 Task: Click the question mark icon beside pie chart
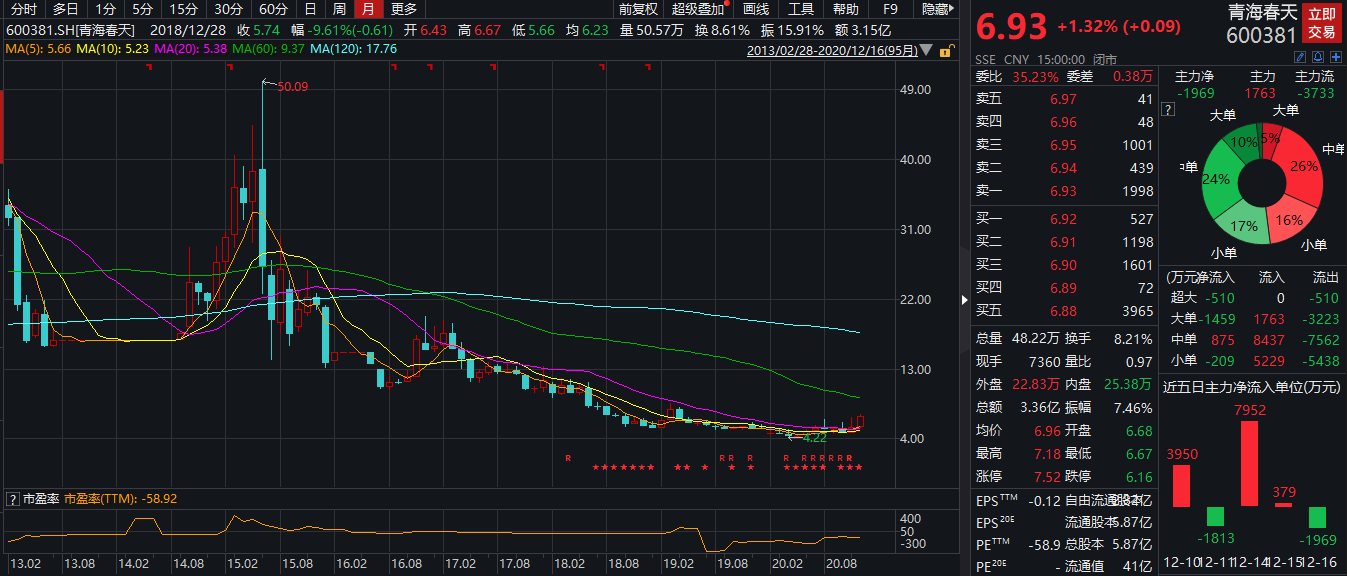(1166, 109)
